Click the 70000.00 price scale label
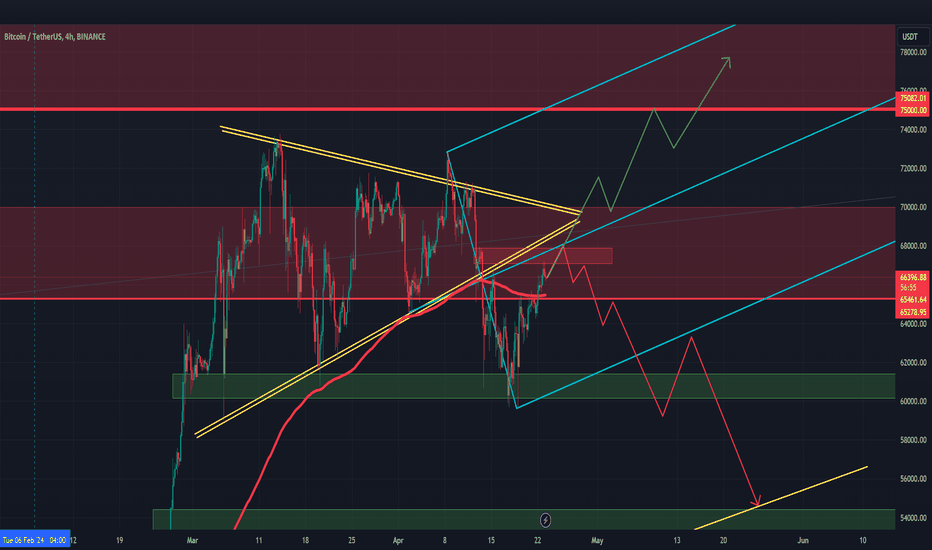The height and width of the screenshot is (550, 932). coord(912,208)
